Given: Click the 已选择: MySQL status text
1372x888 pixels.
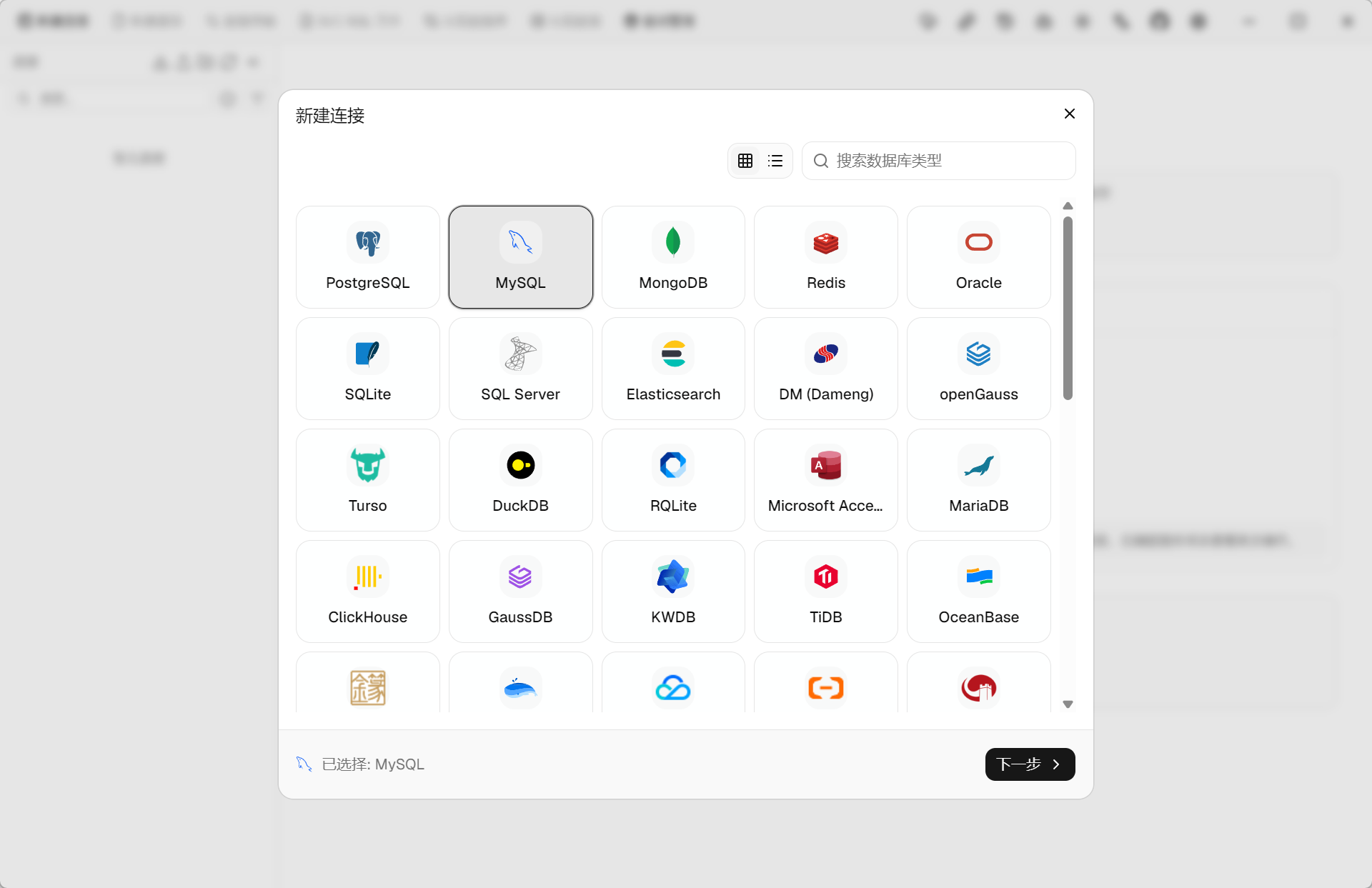Looking at the screenshot, I should 373,764.
